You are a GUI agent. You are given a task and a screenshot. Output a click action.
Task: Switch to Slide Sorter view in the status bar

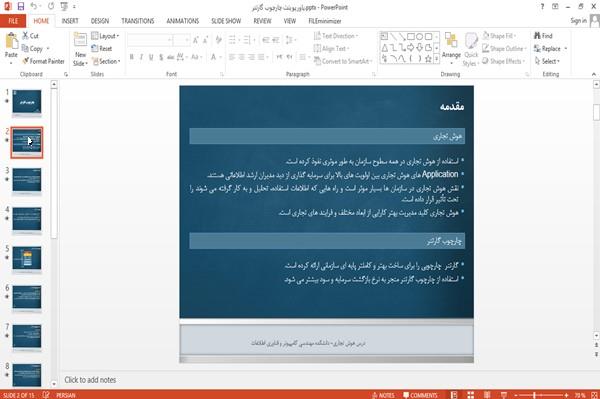[x=471, y=395]
